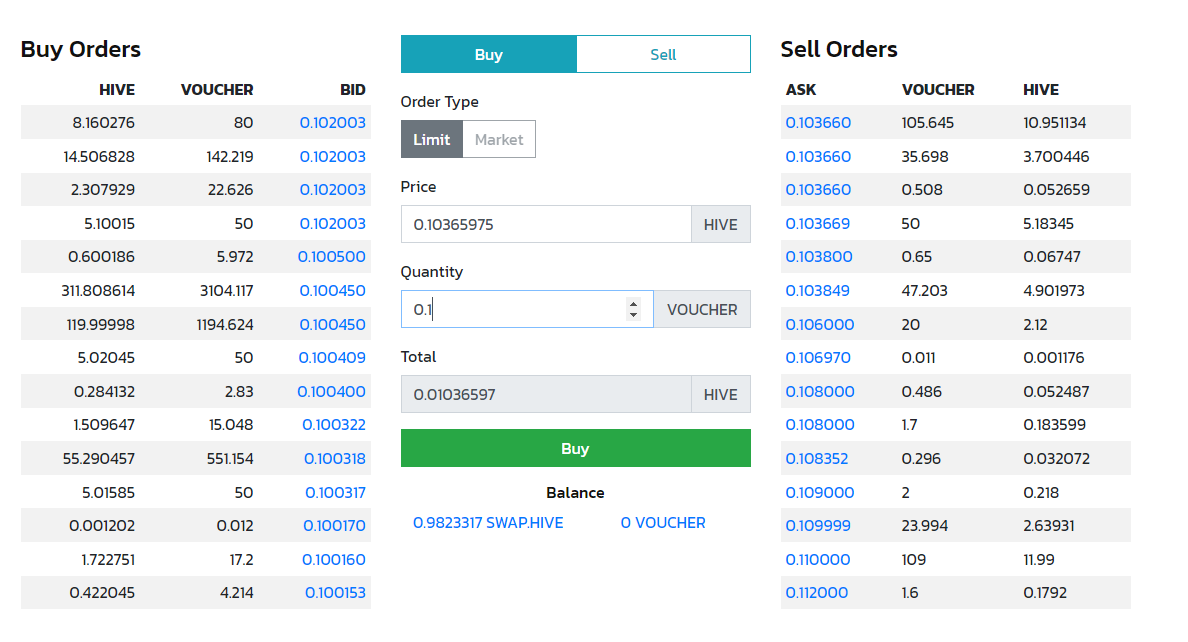This screenshot has width=1188, height=642.
Task: Click the 0.100500 bid price
Action: pyautogui.click(x=332, y=257)
